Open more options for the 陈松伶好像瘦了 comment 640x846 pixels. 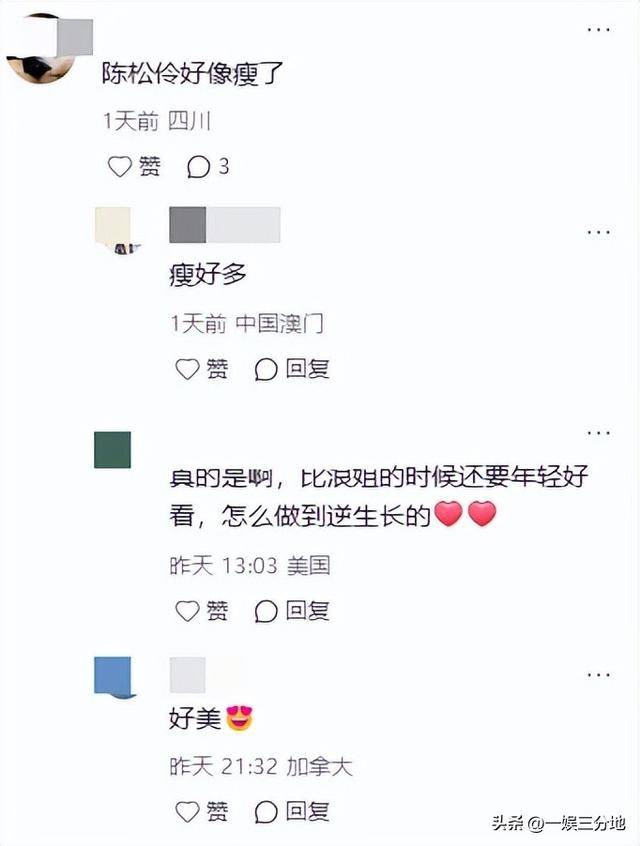point(598,30)
